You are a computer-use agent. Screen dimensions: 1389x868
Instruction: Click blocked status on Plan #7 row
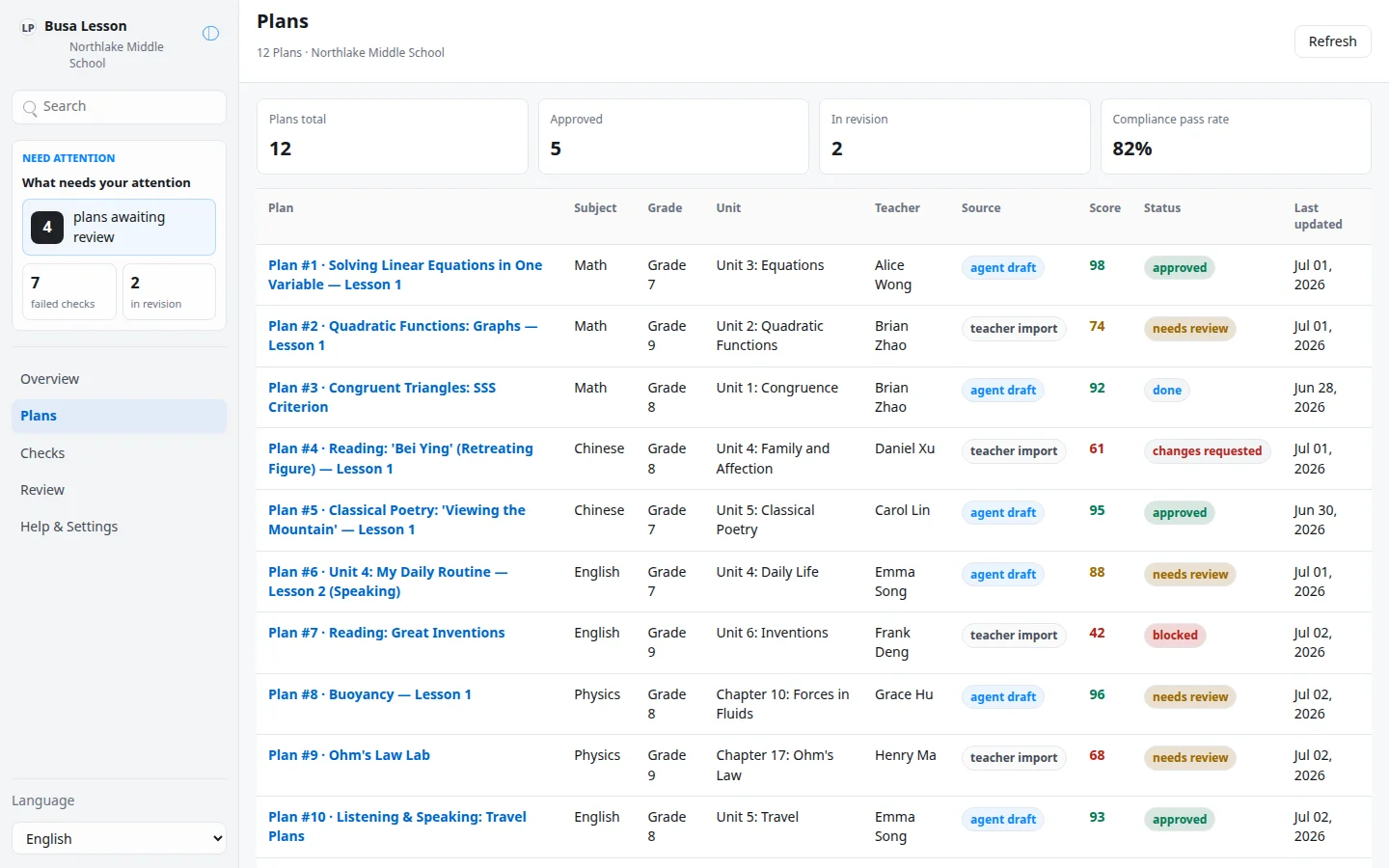click(1175, 636)
